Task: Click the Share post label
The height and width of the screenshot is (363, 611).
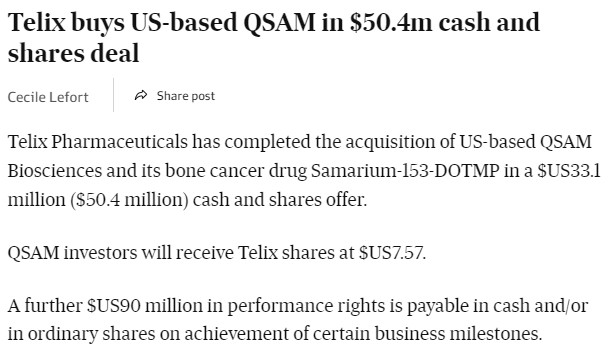Action: 185,96
